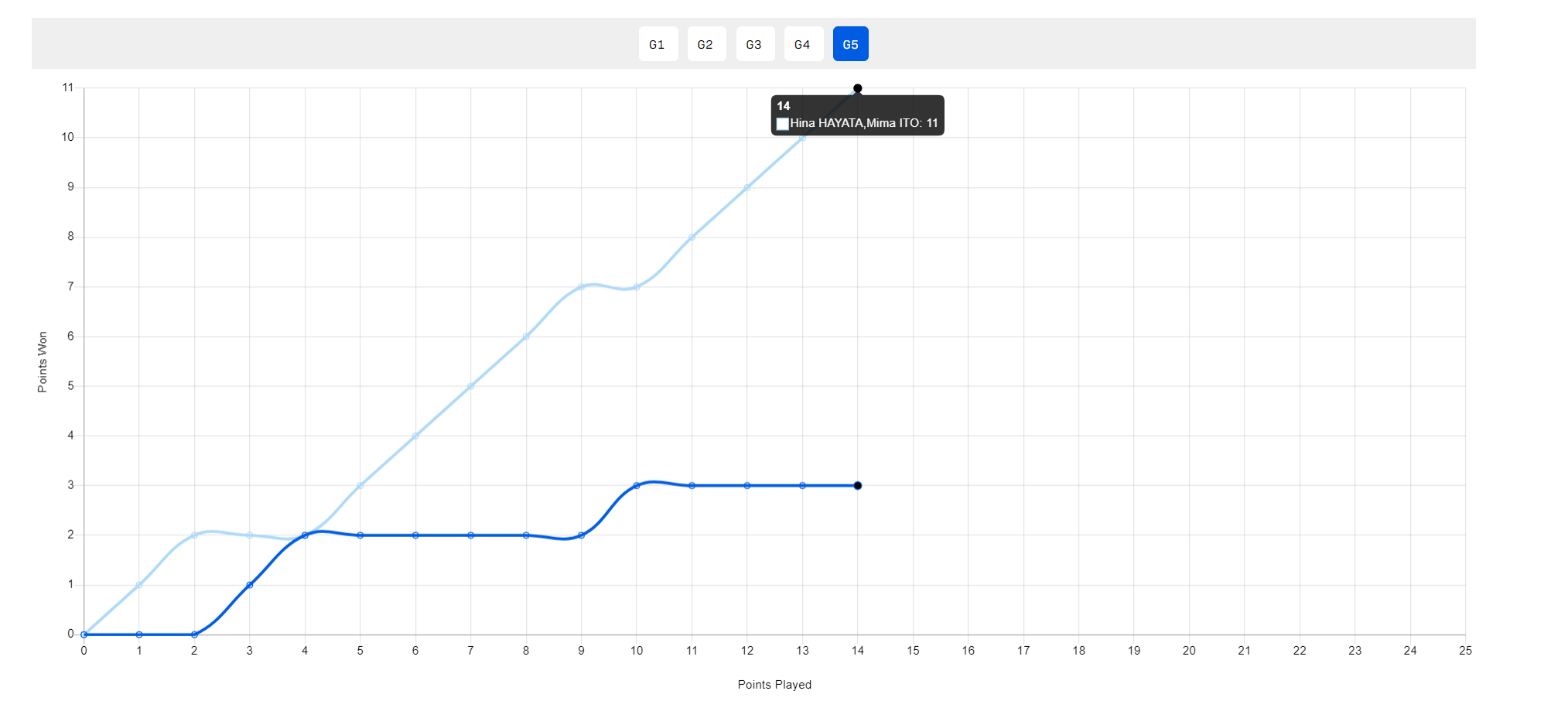
Task: Click the white color swatch in tooltip
Action: [782, 124]
